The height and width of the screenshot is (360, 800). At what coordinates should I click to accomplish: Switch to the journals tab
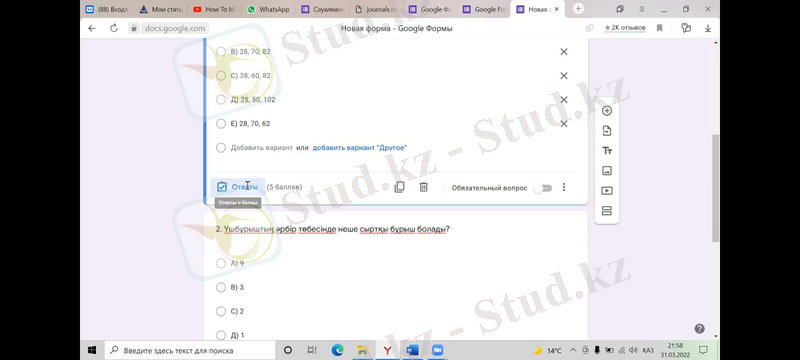376,9
